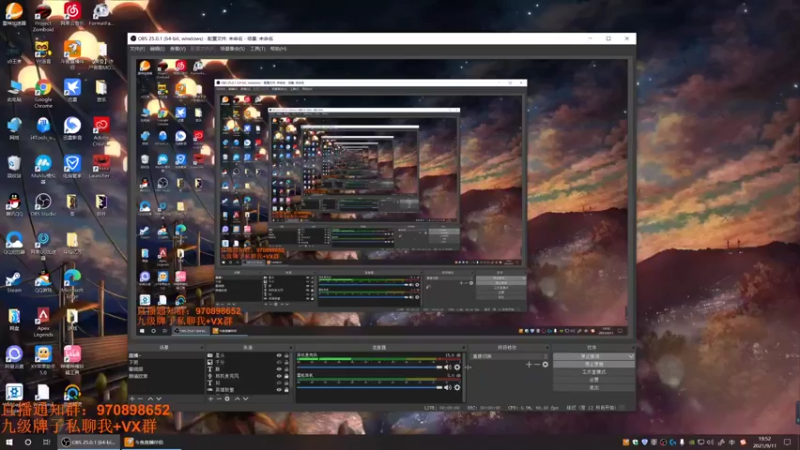Toggle visibility eye of the microphone source row
800x450 pixels.
(x=279, y=376)
